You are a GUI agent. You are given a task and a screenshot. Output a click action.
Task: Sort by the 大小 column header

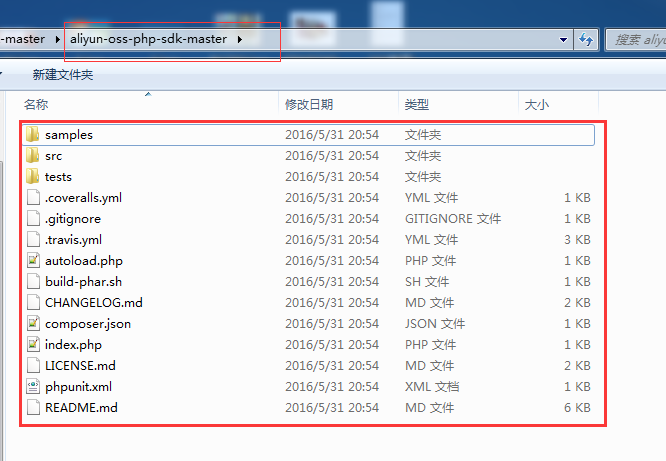pyautogui.click(x=537, y=105)
